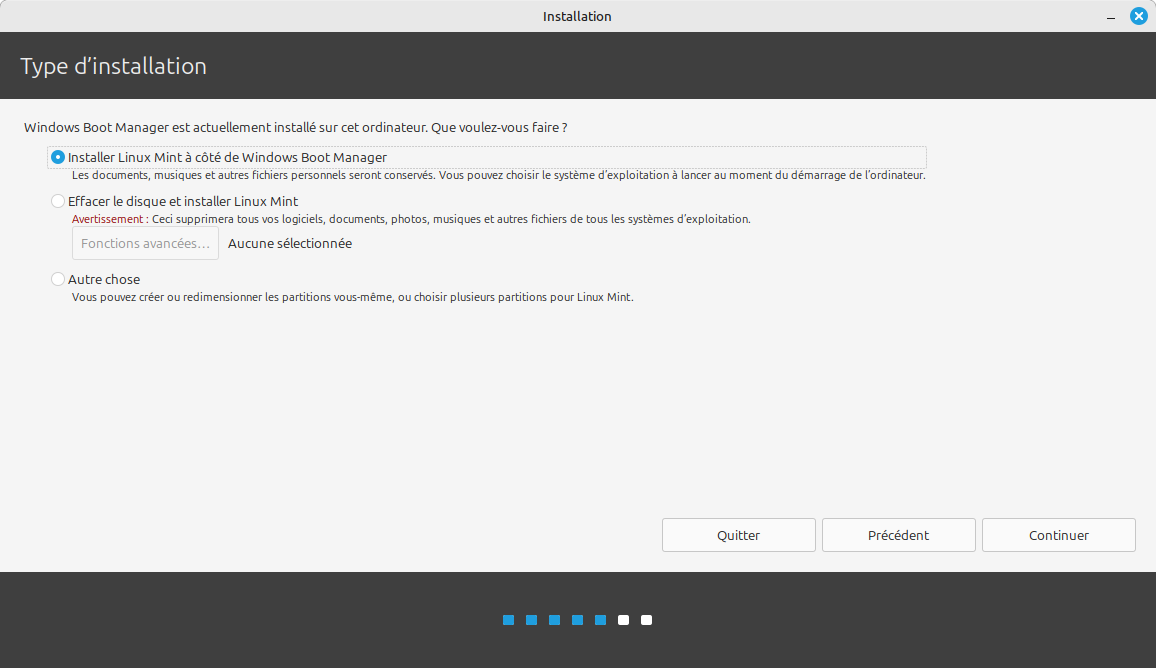This screenshot has height=668, width=1156.
Task: Choose "Effacer le disque et installer Linux Mint"
Action: pos(58,201)
